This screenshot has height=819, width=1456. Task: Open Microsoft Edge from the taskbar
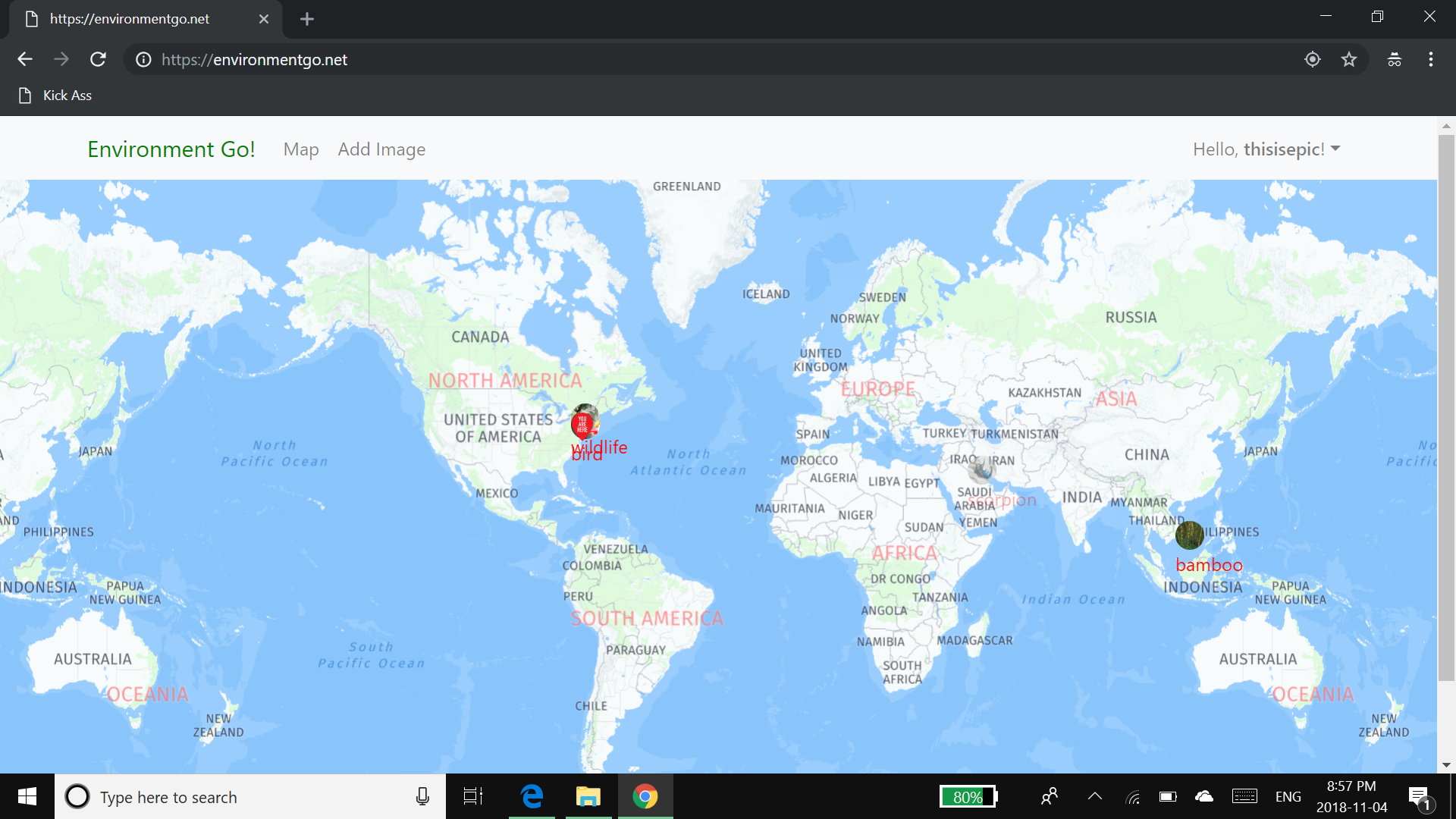point(532,796)
